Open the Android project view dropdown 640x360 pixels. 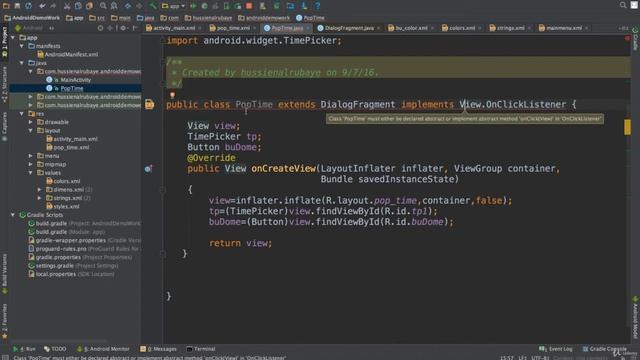[x=34, y=28]
